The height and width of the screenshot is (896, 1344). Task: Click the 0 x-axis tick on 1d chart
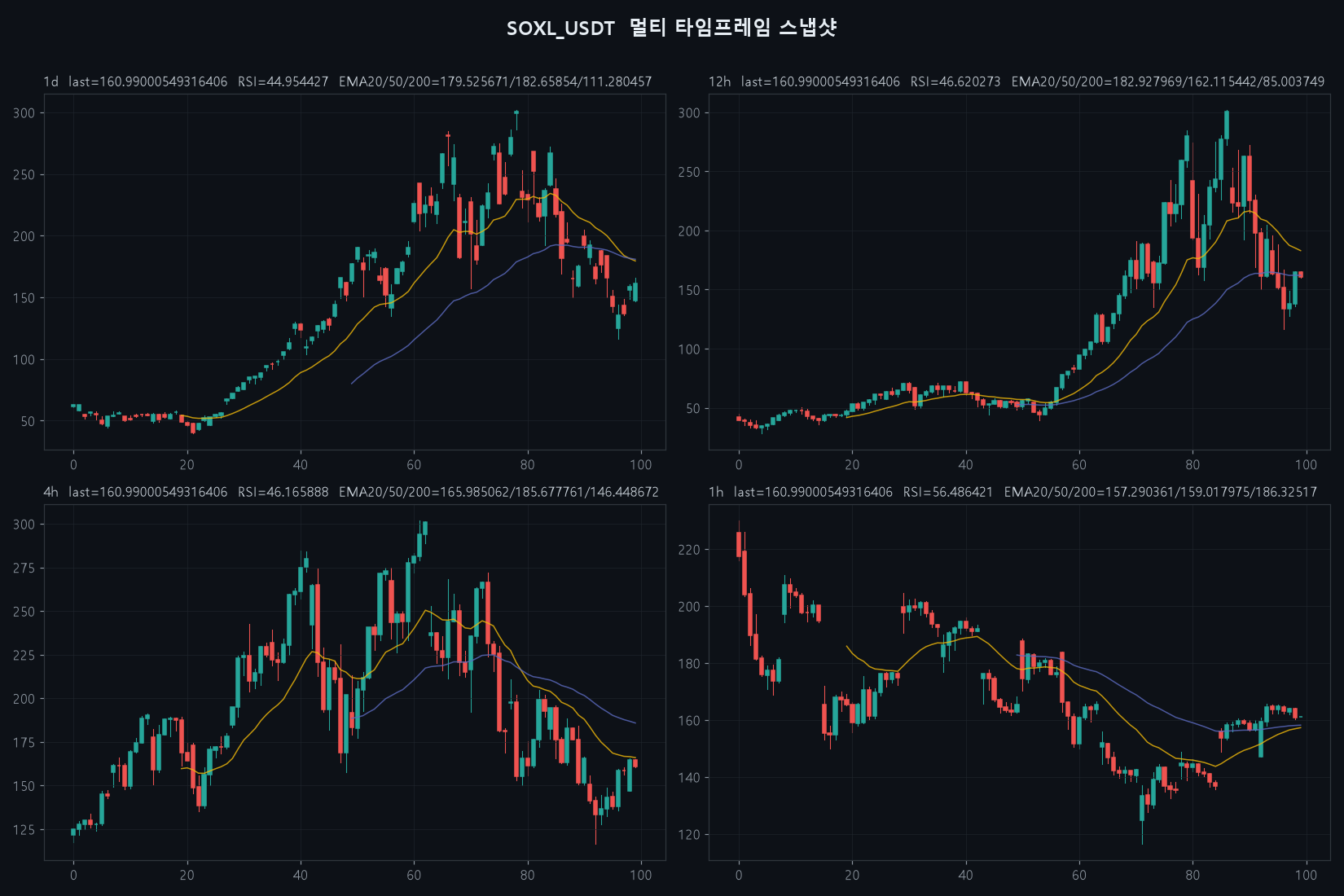(73, 464)
